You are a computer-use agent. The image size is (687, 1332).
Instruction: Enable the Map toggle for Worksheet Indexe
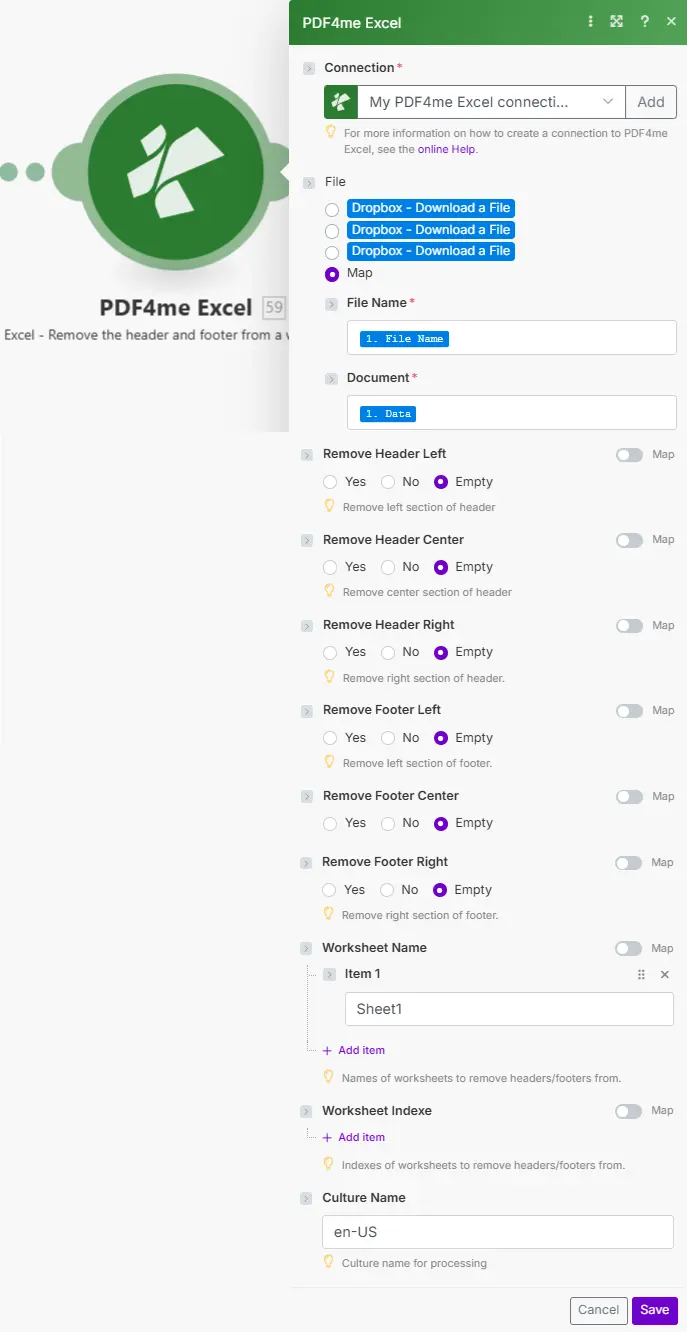click(629, 1111)
